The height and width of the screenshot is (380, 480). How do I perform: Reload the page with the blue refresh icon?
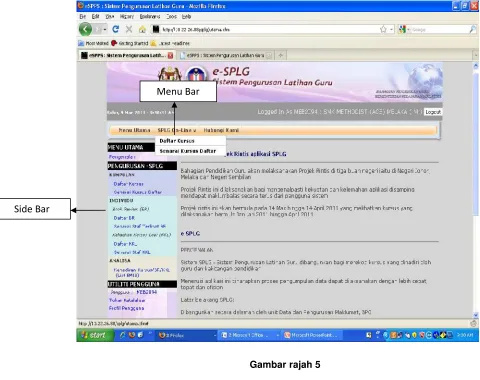click(x=115, y=29)
